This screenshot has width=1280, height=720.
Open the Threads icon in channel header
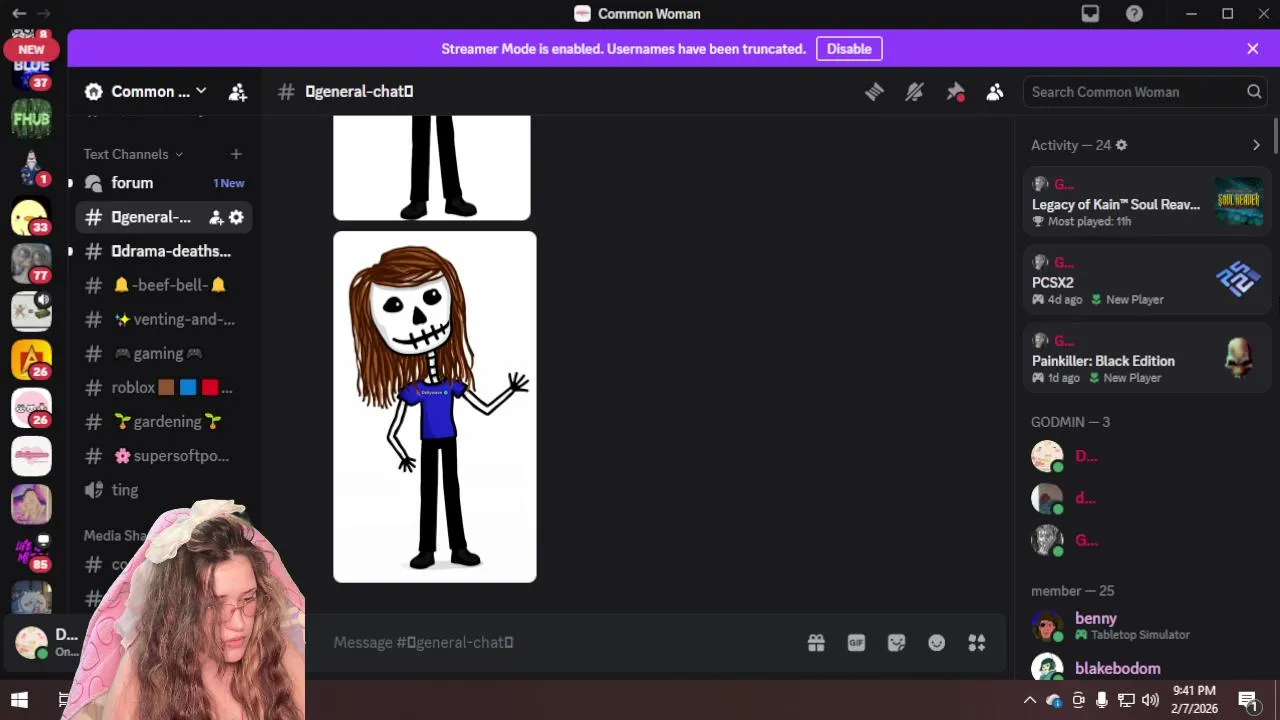point(874,92)
